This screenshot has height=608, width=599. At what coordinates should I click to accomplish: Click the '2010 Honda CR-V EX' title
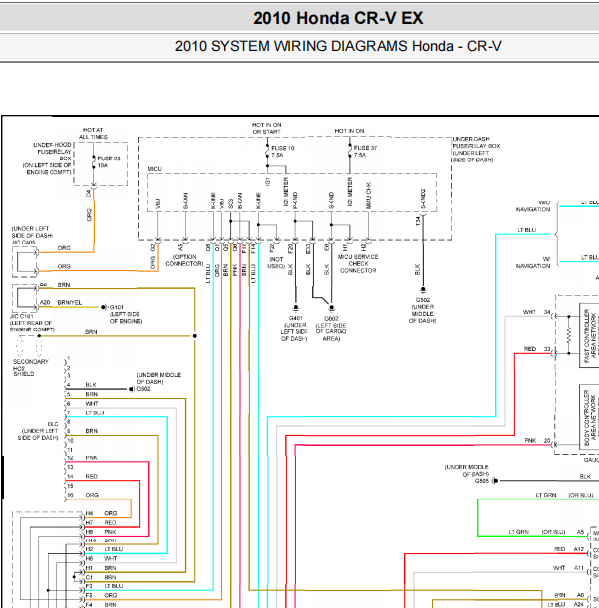pyautogui.click(x=338, y=18)
